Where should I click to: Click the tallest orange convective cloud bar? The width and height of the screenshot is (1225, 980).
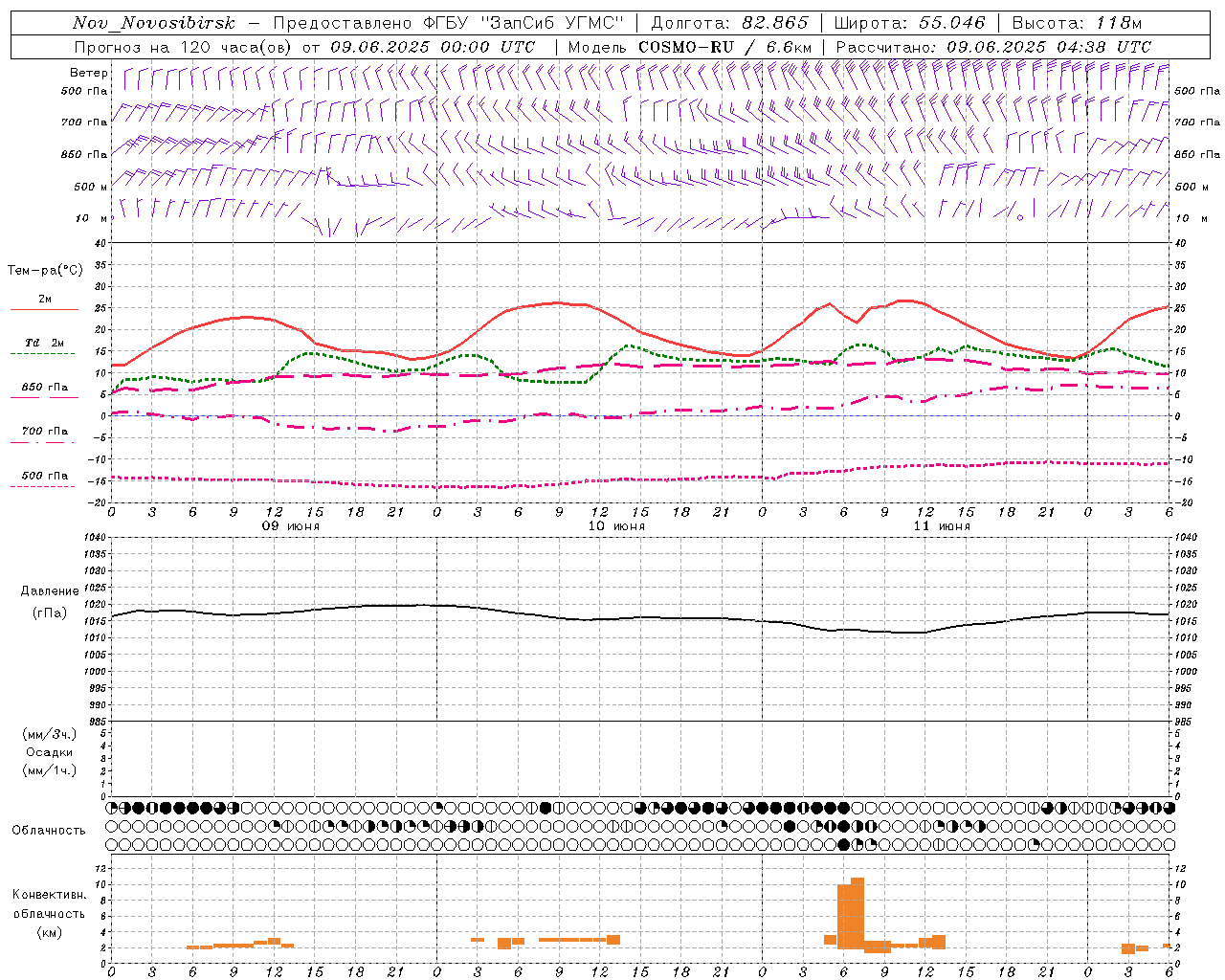tap(857, 913)
